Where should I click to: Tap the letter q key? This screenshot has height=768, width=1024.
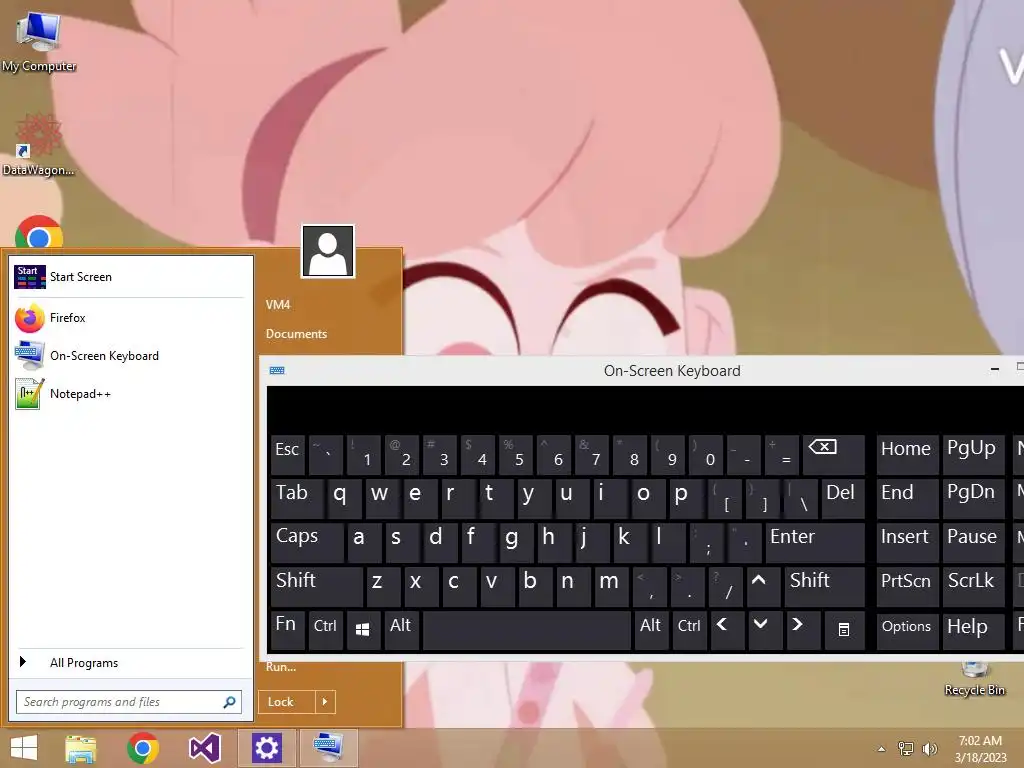(344, 498)
